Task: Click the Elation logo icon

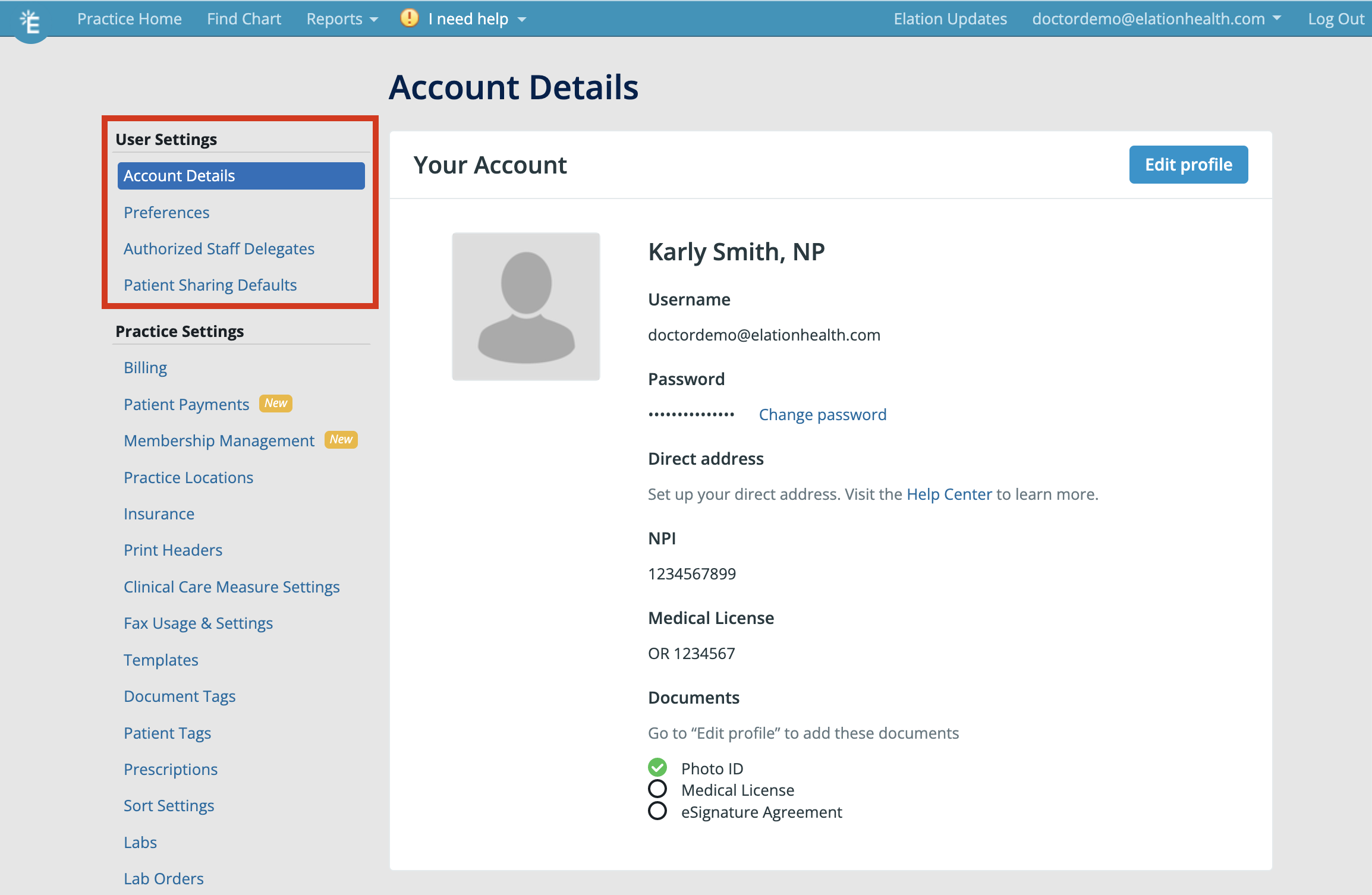Action: pos(30,19)
